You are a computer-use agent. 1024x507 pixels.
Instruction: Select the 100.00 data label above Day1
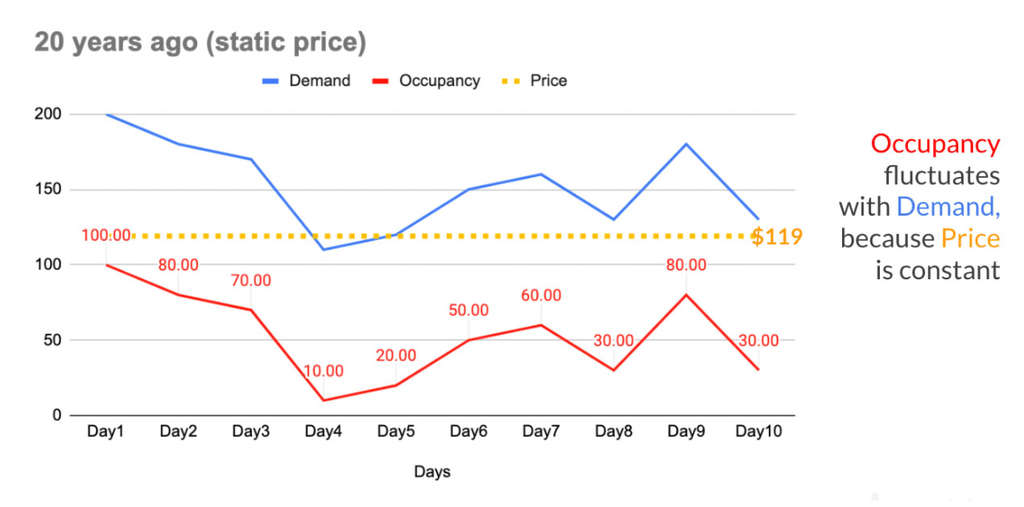(106, 236)
